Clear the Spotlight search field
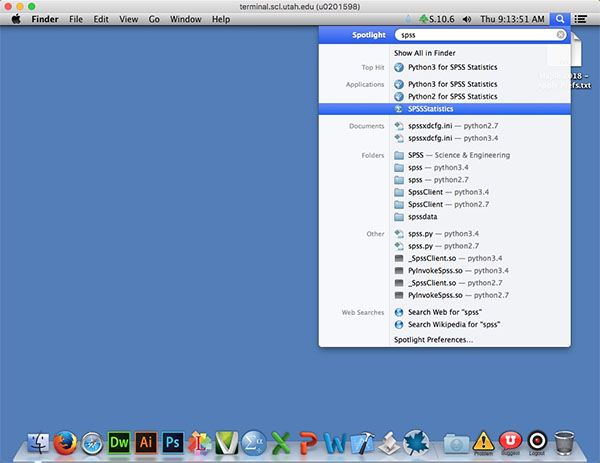This screenshot has width=600, height=463. point(560,35)
